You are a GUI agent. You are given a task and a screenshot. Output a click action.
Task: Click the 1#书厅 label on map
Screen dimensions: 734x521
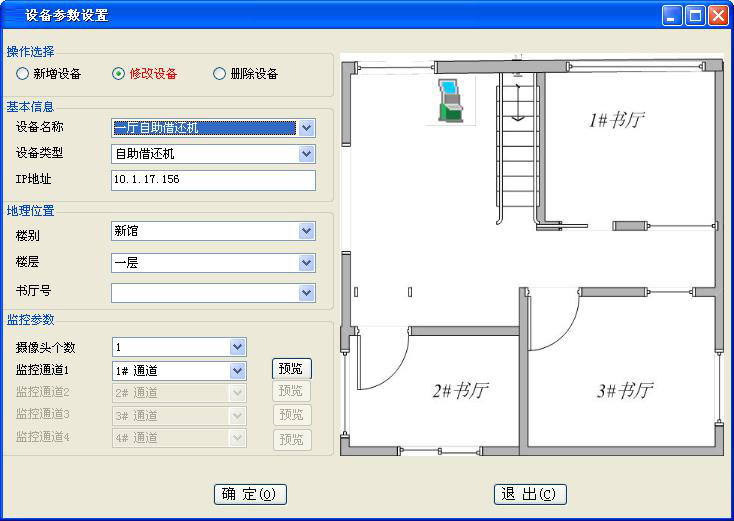(617, 120)
